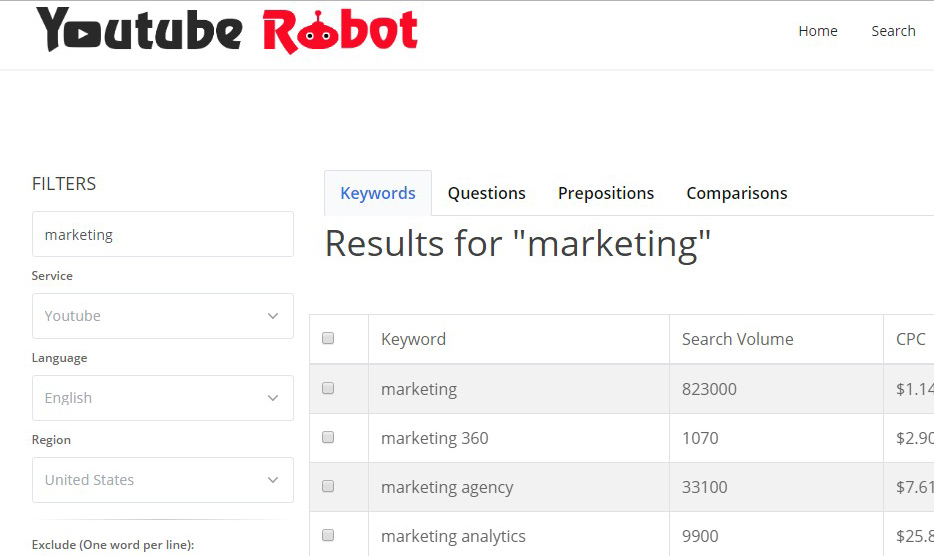934x556 pixels.
Task: Switch to the Keywords tab
Action: click(x=378, y=193)
